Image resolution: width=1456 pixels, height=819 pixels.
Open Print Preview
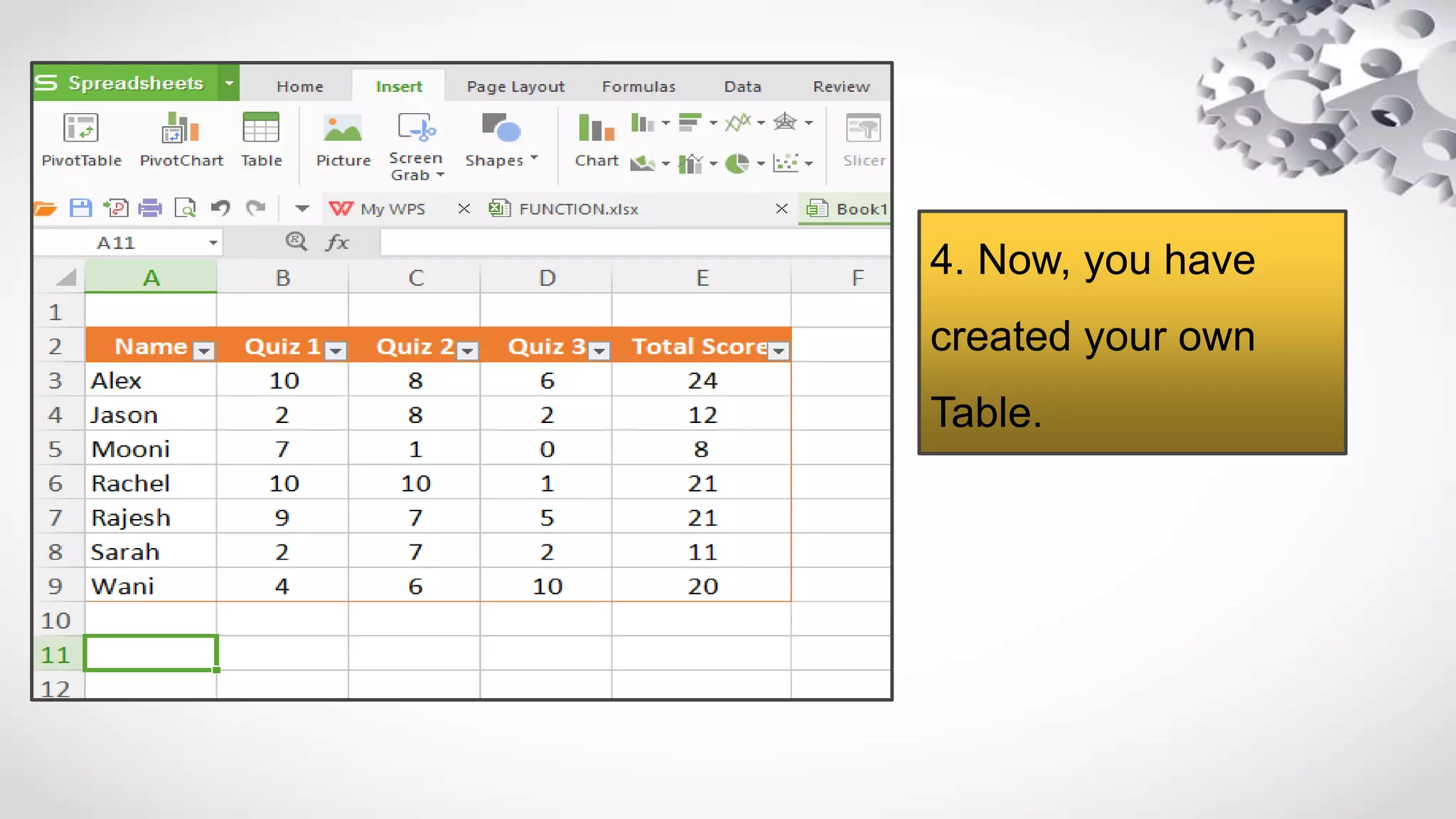[x=185, y=208]
